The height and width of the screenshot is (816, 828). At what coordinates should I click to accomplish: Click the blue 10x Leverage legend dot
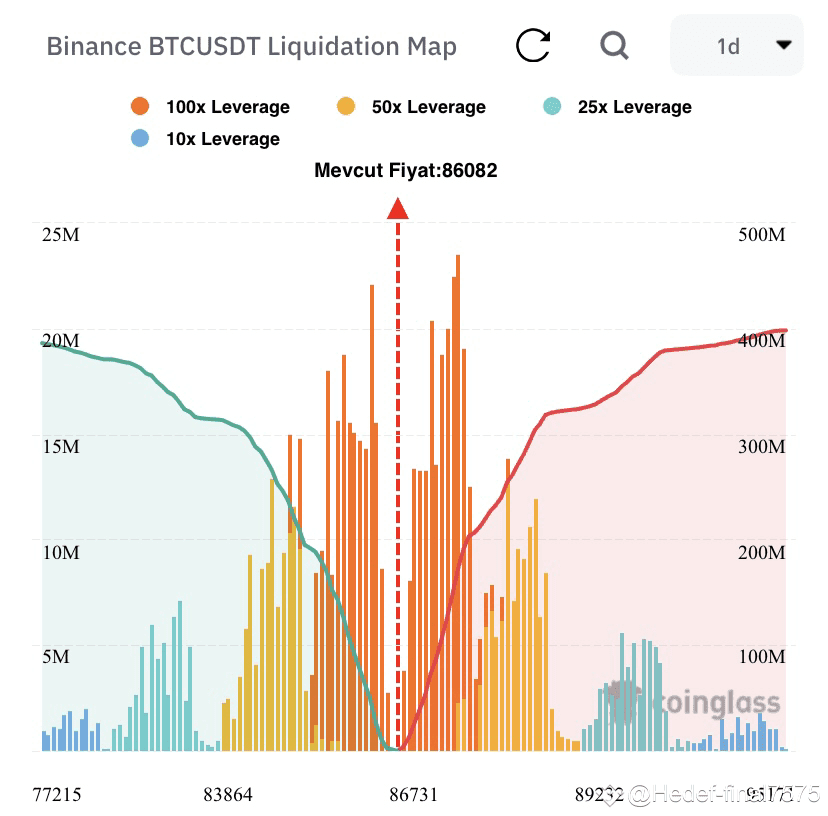[x=139, y=139]
